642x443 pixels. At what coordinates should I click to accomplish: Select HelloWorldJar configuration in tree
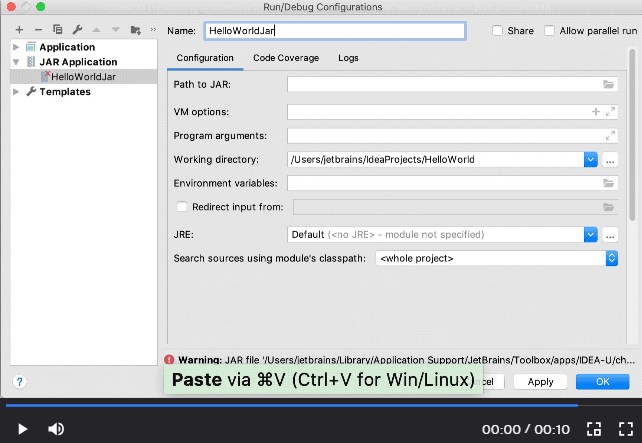[x=84, y=77]
